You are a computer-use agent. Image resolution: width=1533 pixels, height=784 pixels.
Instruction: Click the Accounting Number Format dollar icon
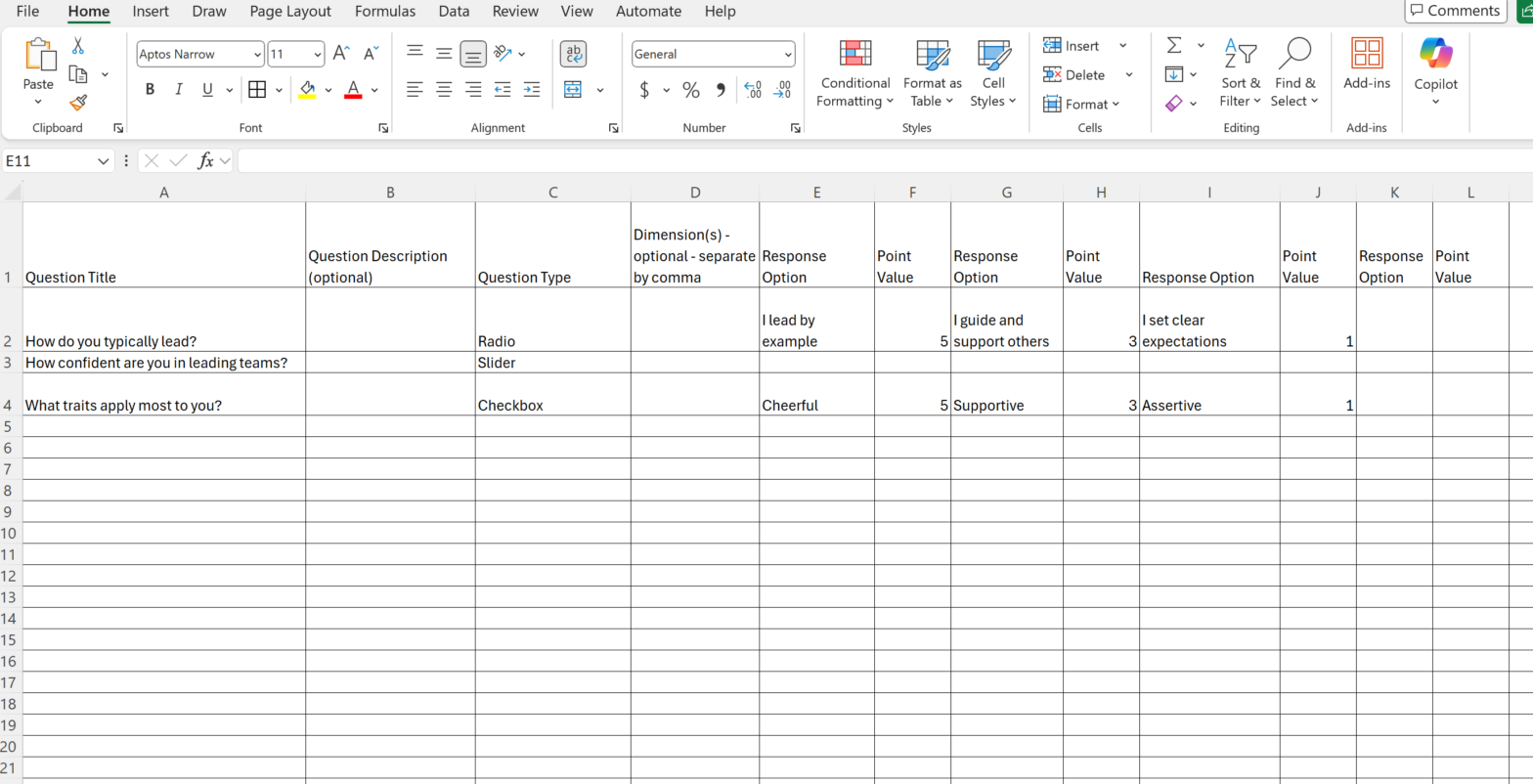click(x=644, y=90)
